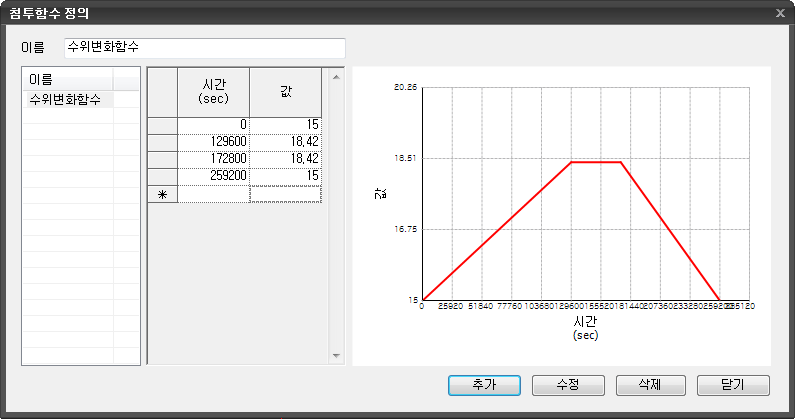Viewport: 795px width, 419px height.
Task: Select the time cell with 129600
Action: (x=213, y=141)
